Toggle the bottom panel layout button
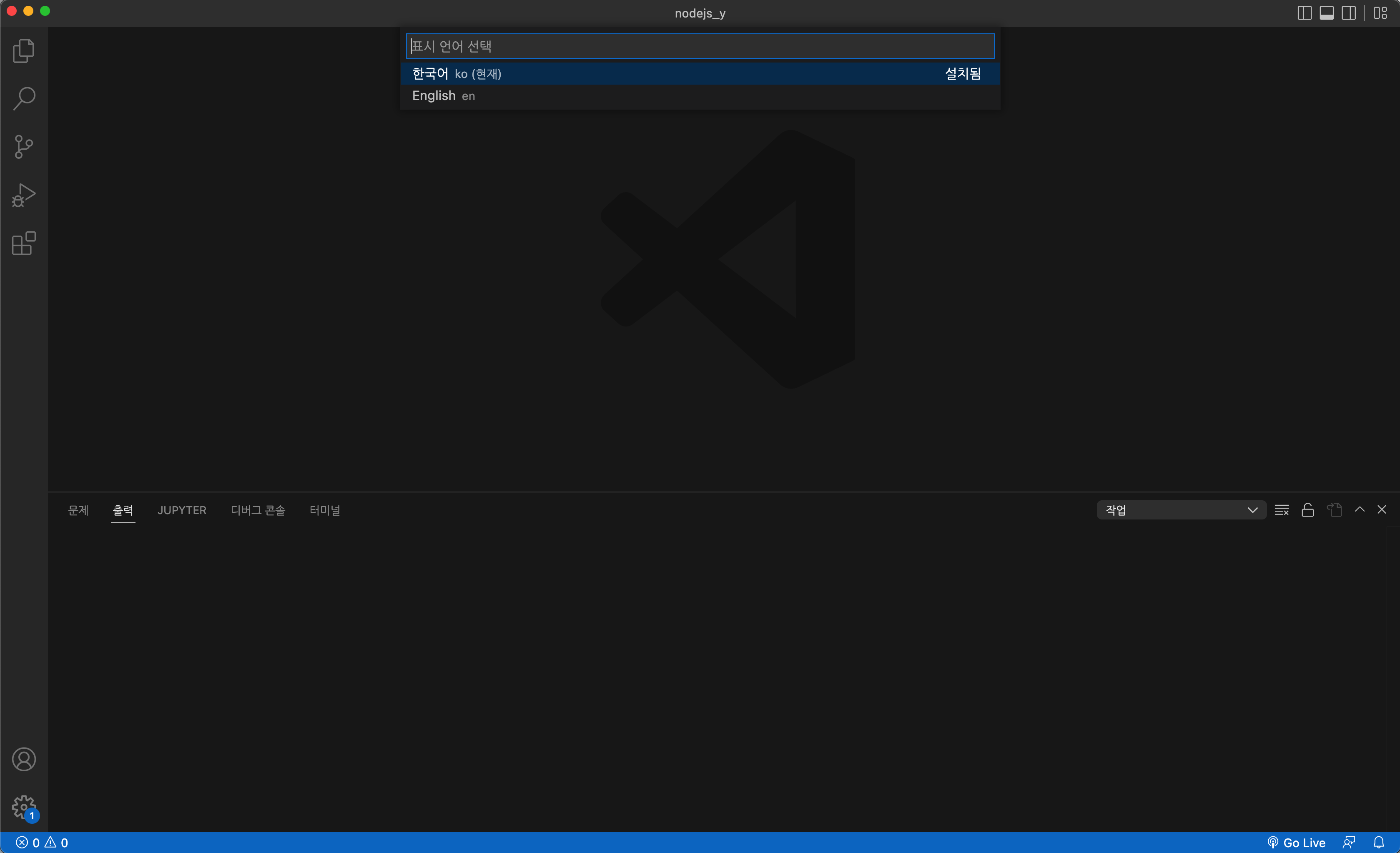 (1326, 13)
